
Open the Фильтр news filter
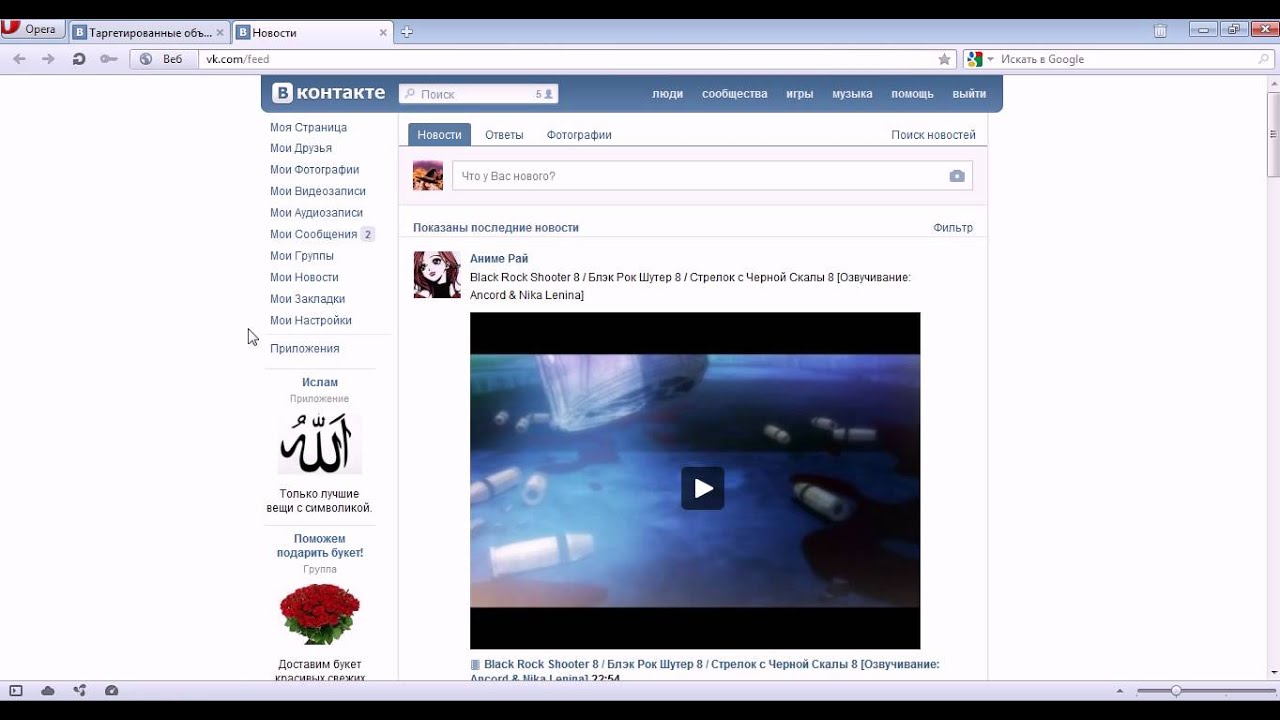(953, 228)
